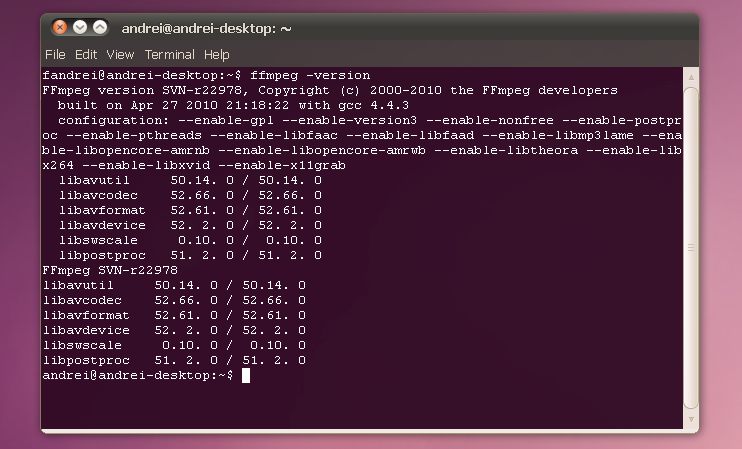Screen dimensions: 742x449
Task: Click '--enable-libxvid' in the configuration output
Action: tap(146, 165)
